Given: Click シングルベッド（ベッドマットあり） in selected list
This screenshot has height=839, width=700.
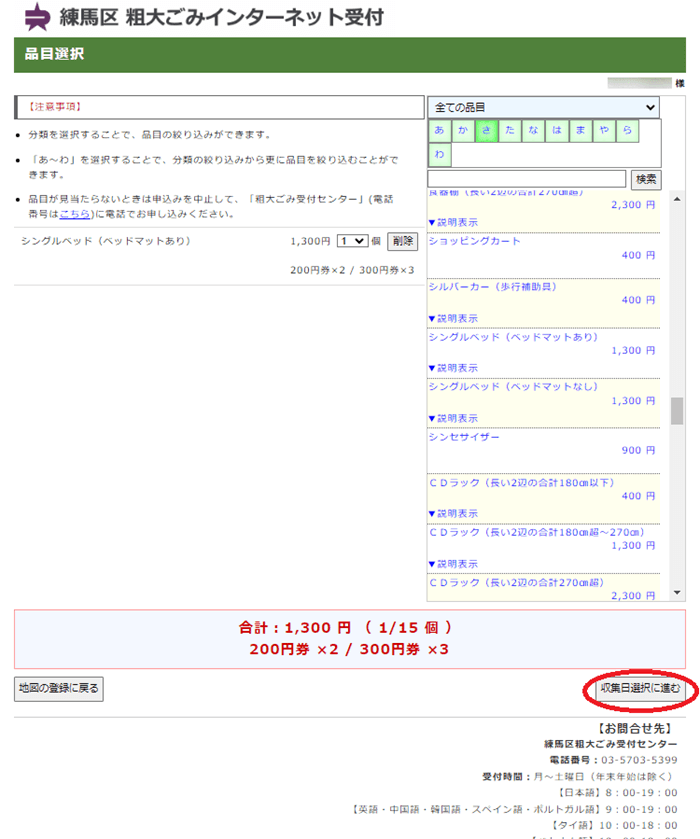Looking at the screenshot, I should 106,241.
